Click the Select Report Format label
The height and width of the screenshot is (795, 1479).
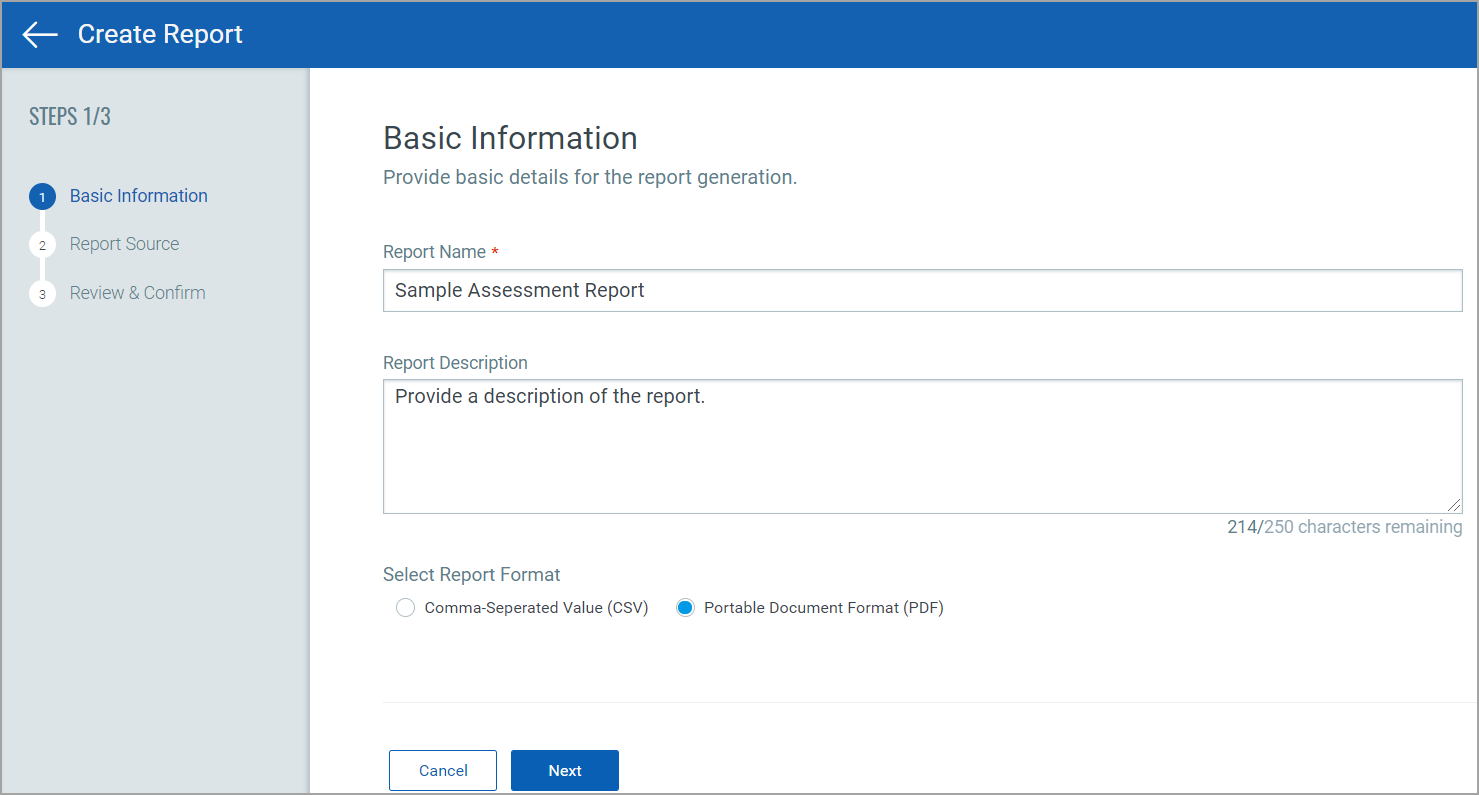[472, 575]
